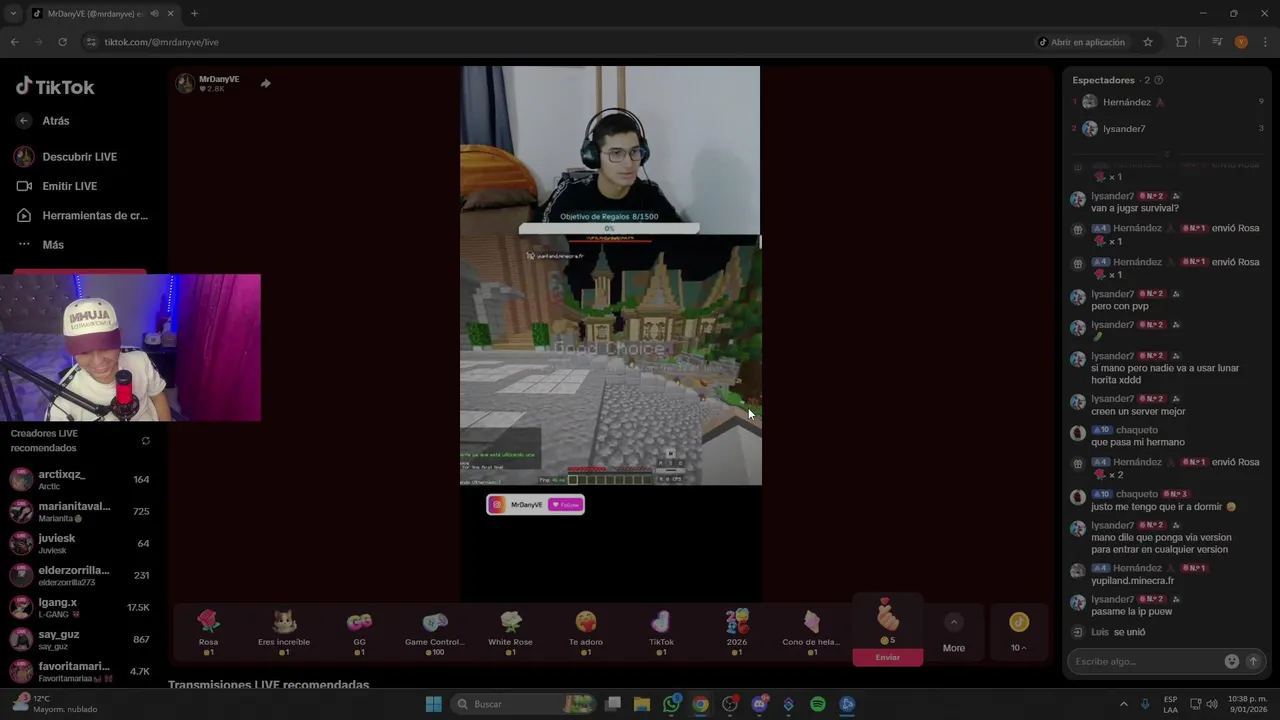Click the 'Transmisiones LIVE recomendadas' heading
This screenshot has height=720, width=1280.
[x=268, y=685]
